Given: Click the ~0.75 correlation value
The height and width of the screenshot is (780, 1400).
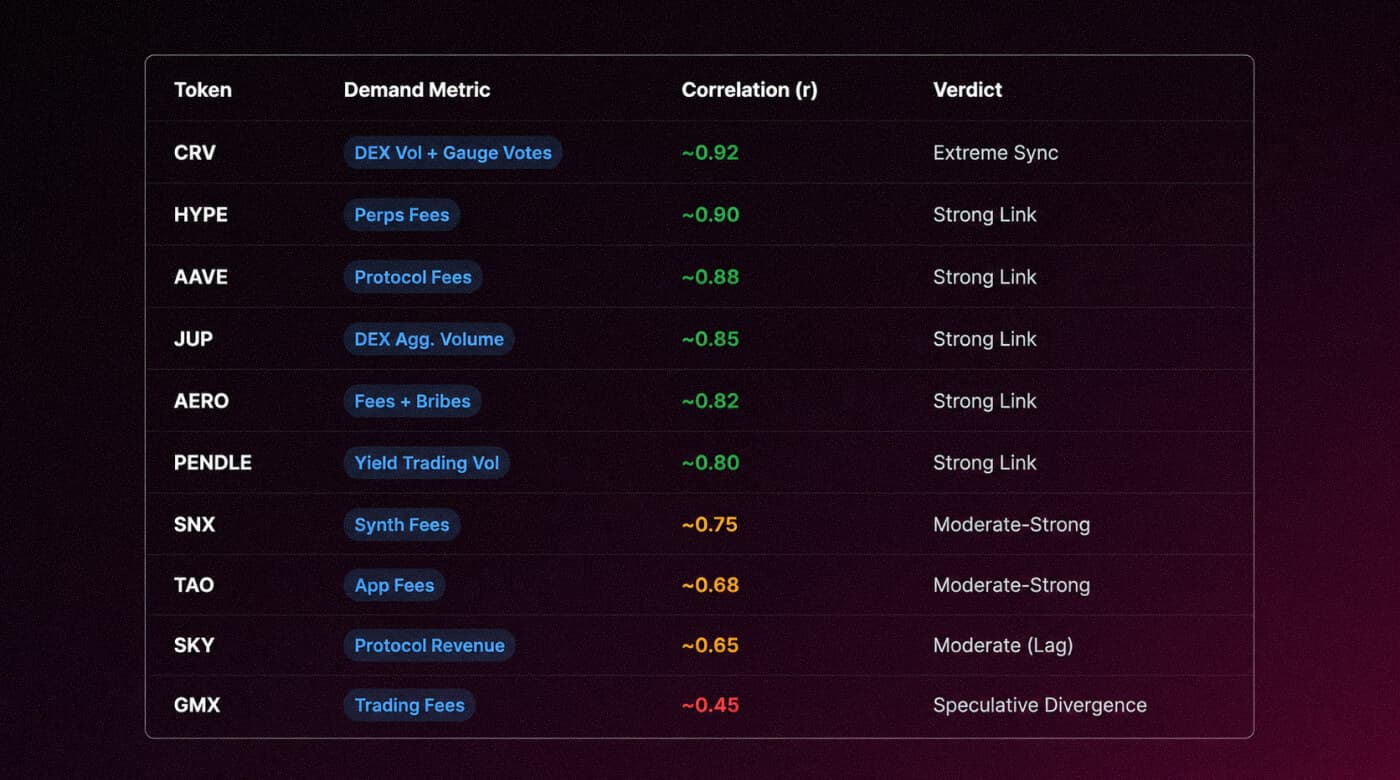Looking at the screenshot, I should tap(710, 525).
